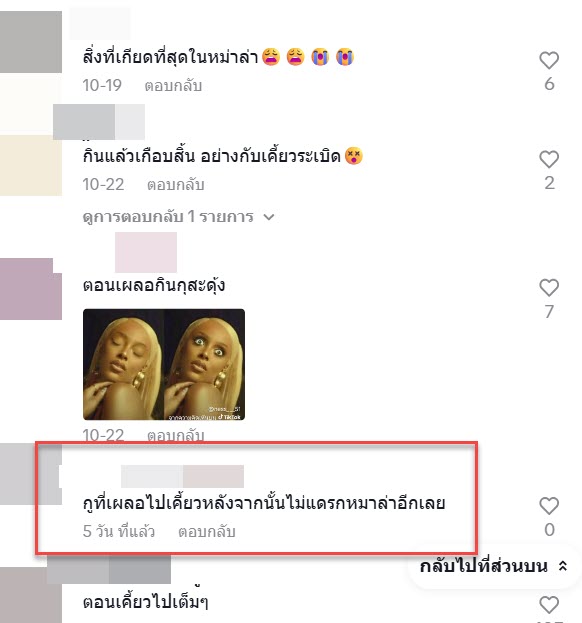Like the comment with 6 likes
Viewport: 582px width, 623px height.
tap(549, 60)
